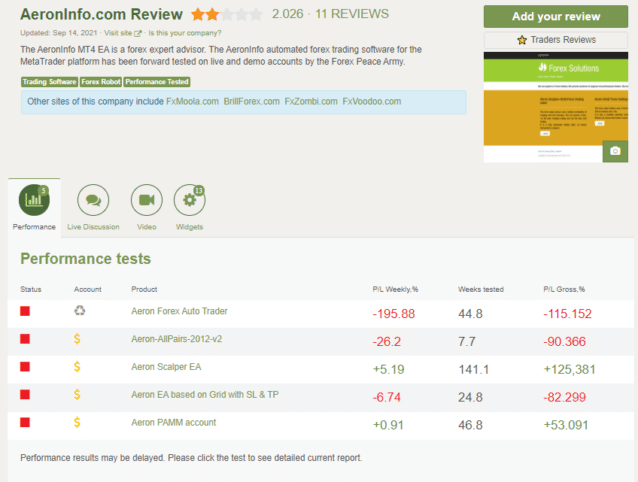The width and height of the screenshot is (638, 482).
Task: Open Aeron PAMM account test
Action: (x=173, y=423)
